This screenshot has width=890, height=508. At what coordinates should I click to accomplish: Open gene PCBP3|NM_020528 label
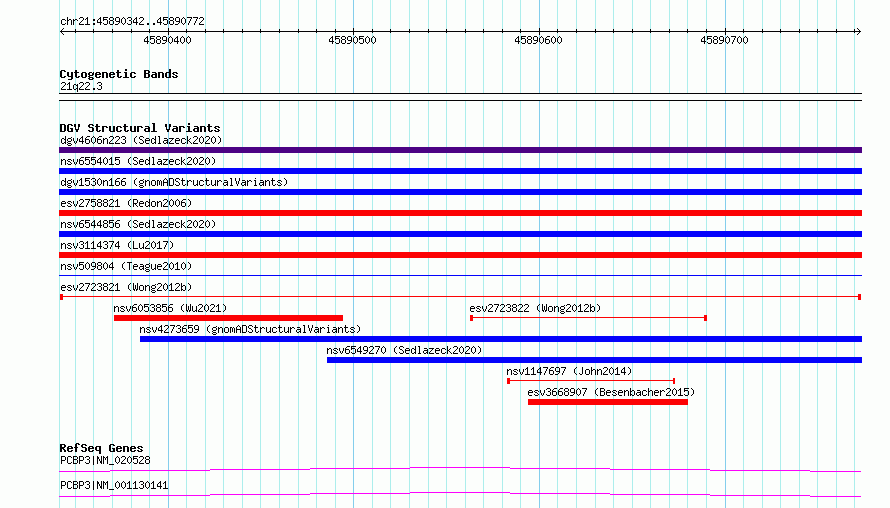point(105,460)
